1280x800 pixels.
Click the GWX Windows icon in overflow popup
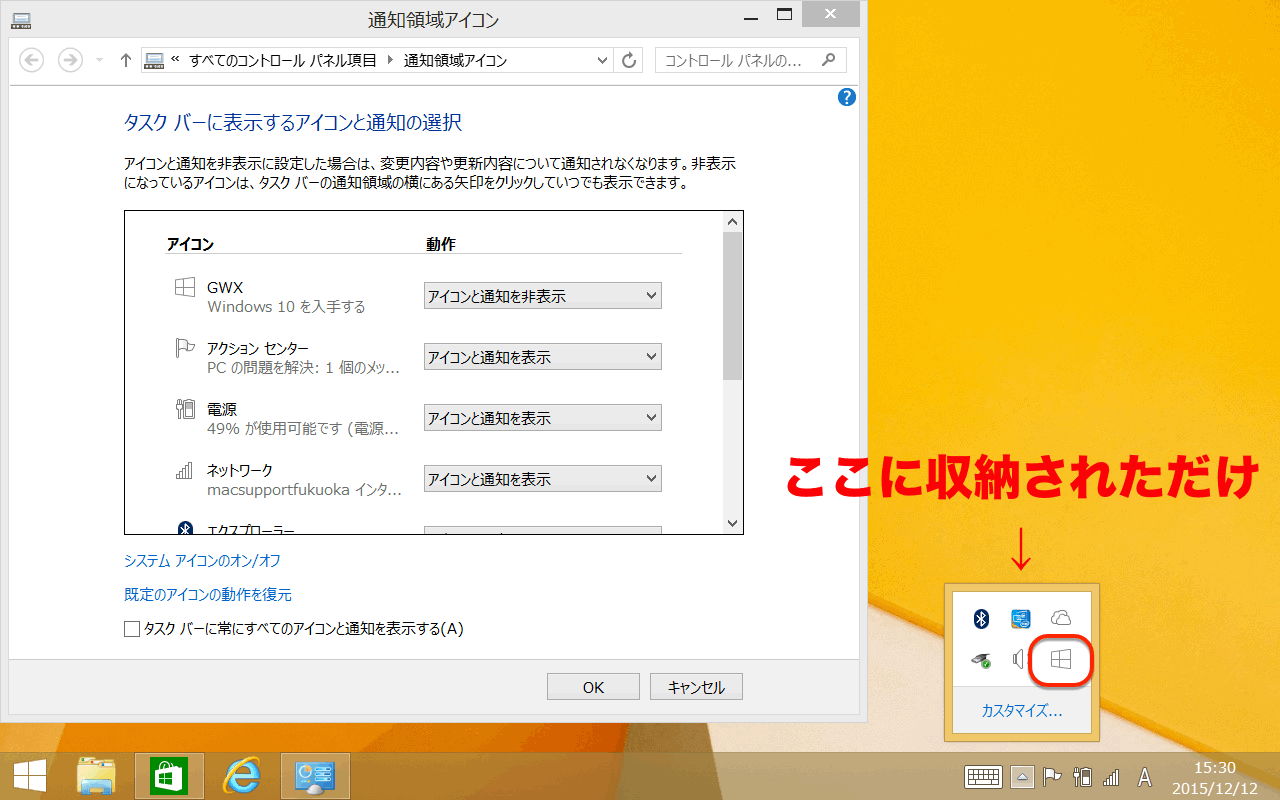tap(1061, 659)
